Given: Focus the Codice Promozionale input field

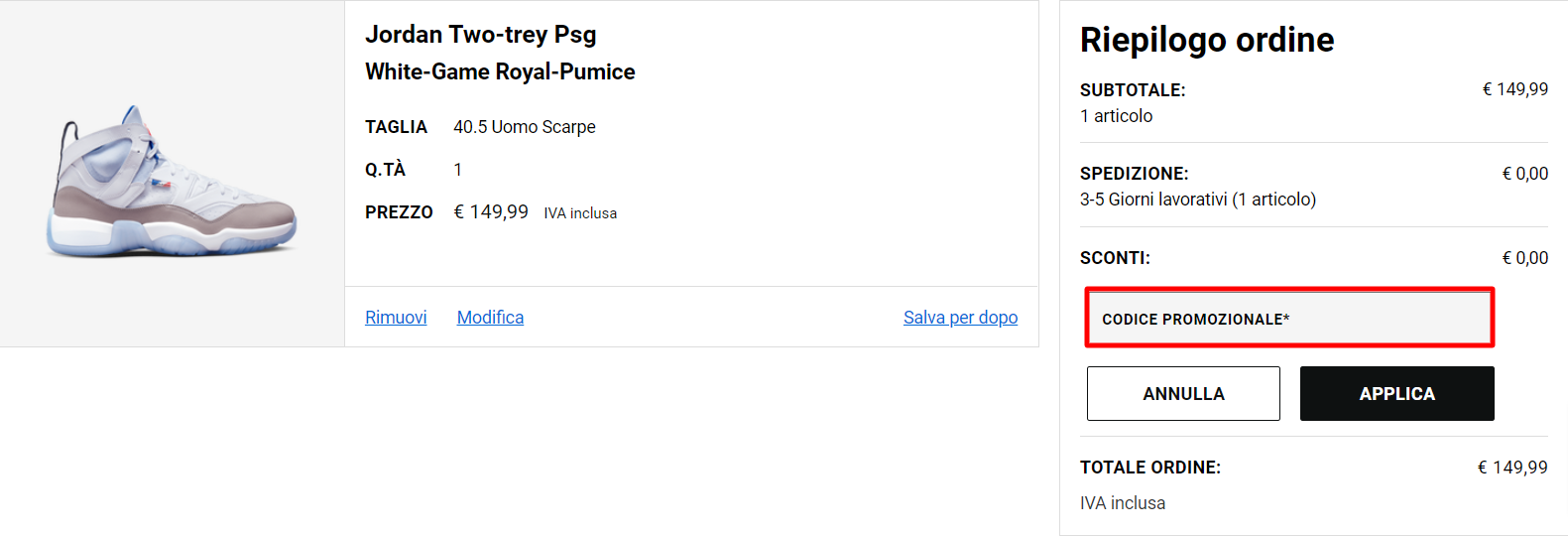Looking at the screenshot, I should (x=1289, y=318).
